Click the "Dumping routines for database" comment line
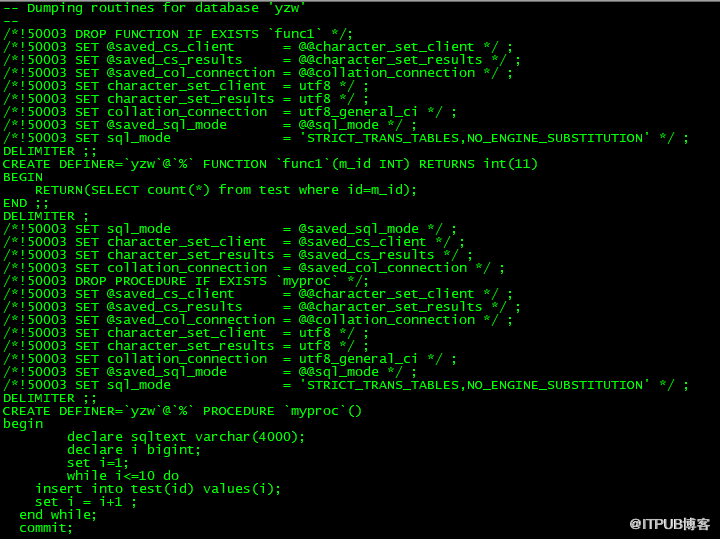Viewport: 720px width, 539px height. (154, 7)
